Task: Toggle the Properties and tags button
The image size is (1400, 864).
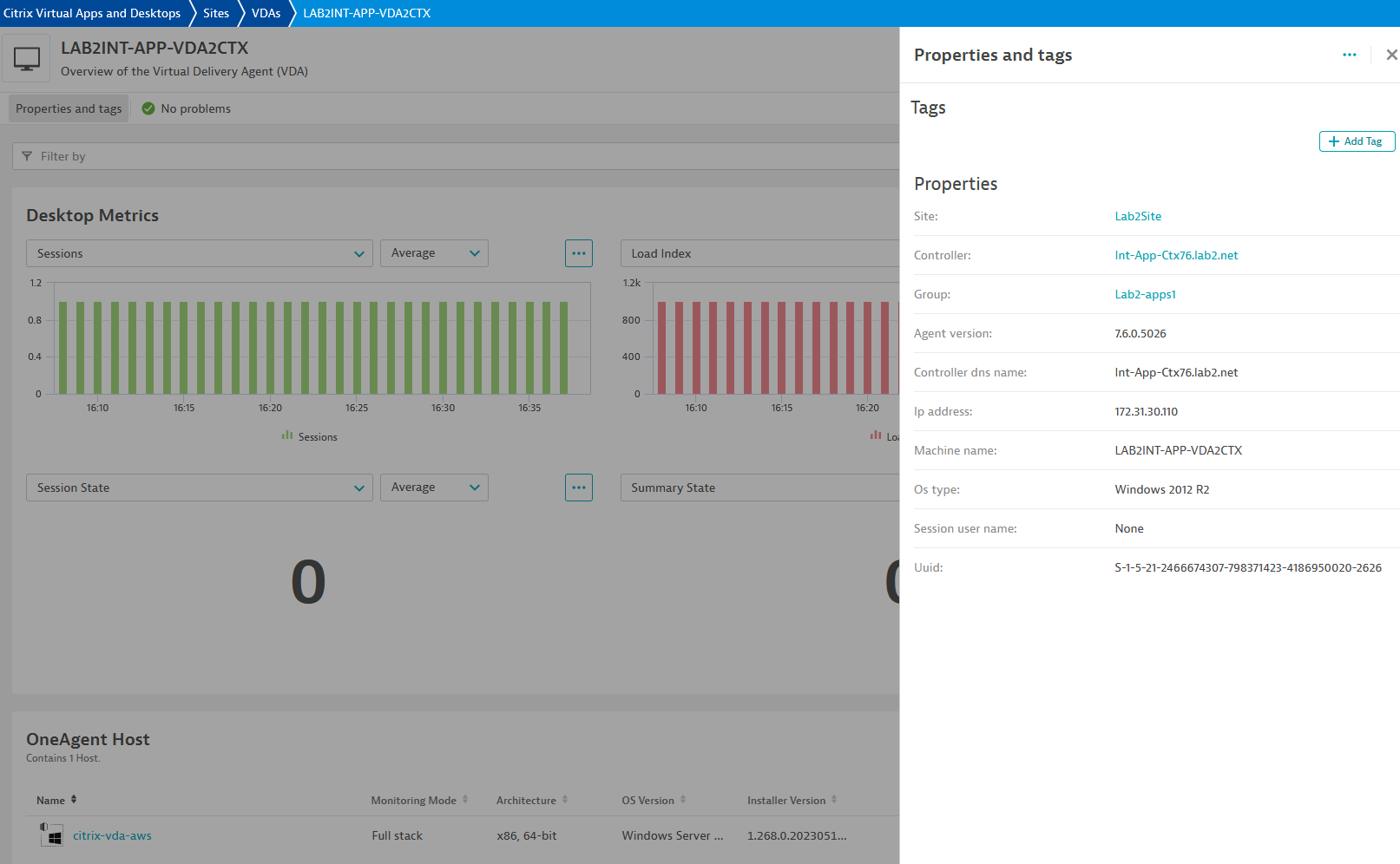Action: [69, 108]
